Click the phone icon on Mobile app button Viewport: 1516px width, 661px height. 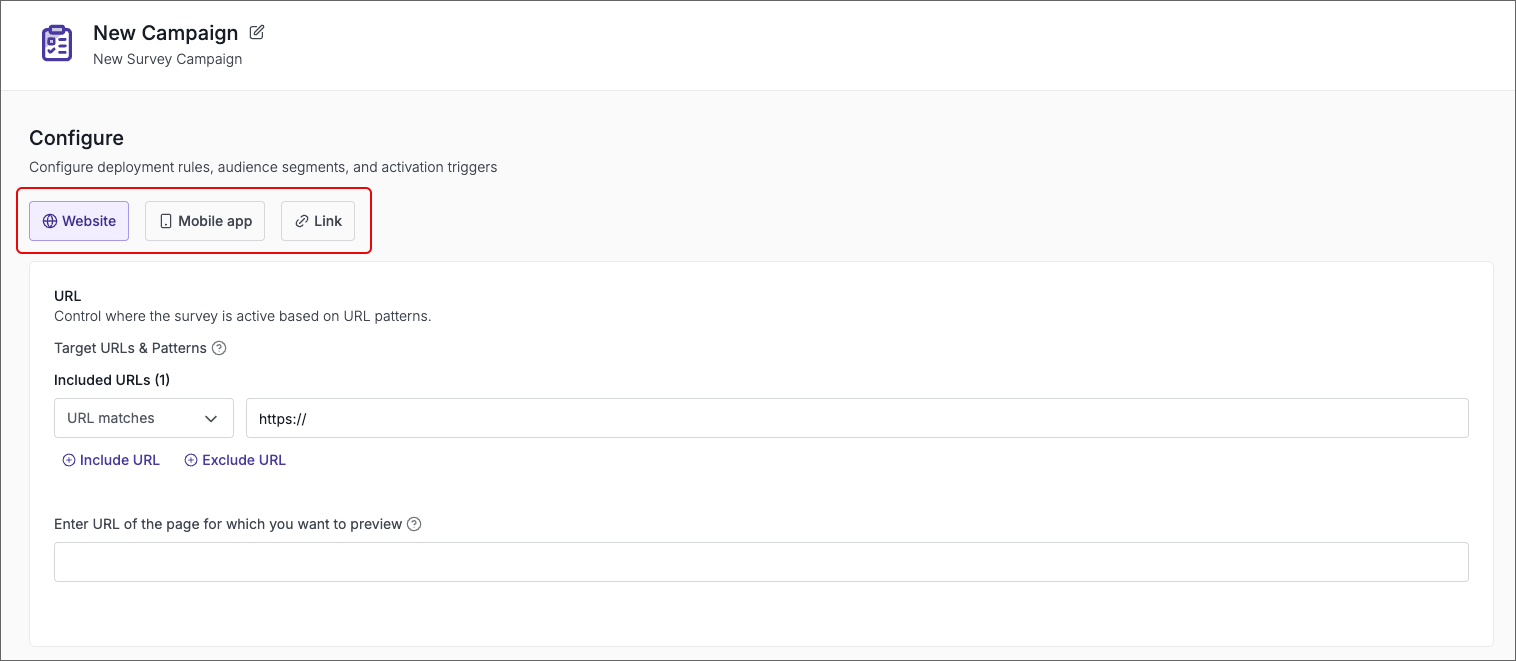coord(166,221)
